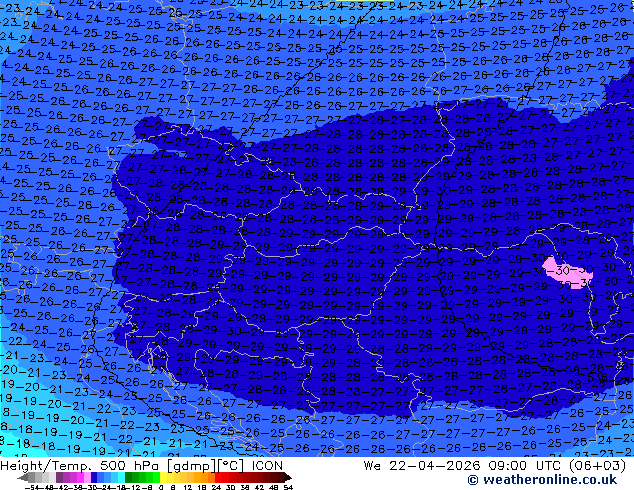This screenshot has height=490, width=634.
Task: Click the right dark arrow end of the color scale
Action: click(287, 478)
